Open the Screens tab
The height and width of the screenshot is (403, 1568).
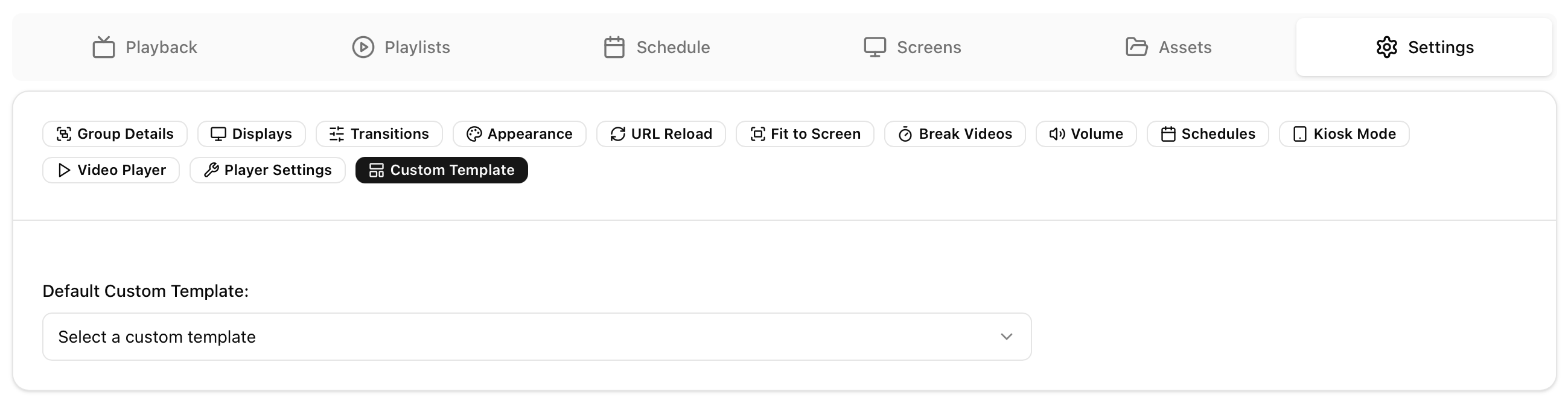tap(913, 47)
